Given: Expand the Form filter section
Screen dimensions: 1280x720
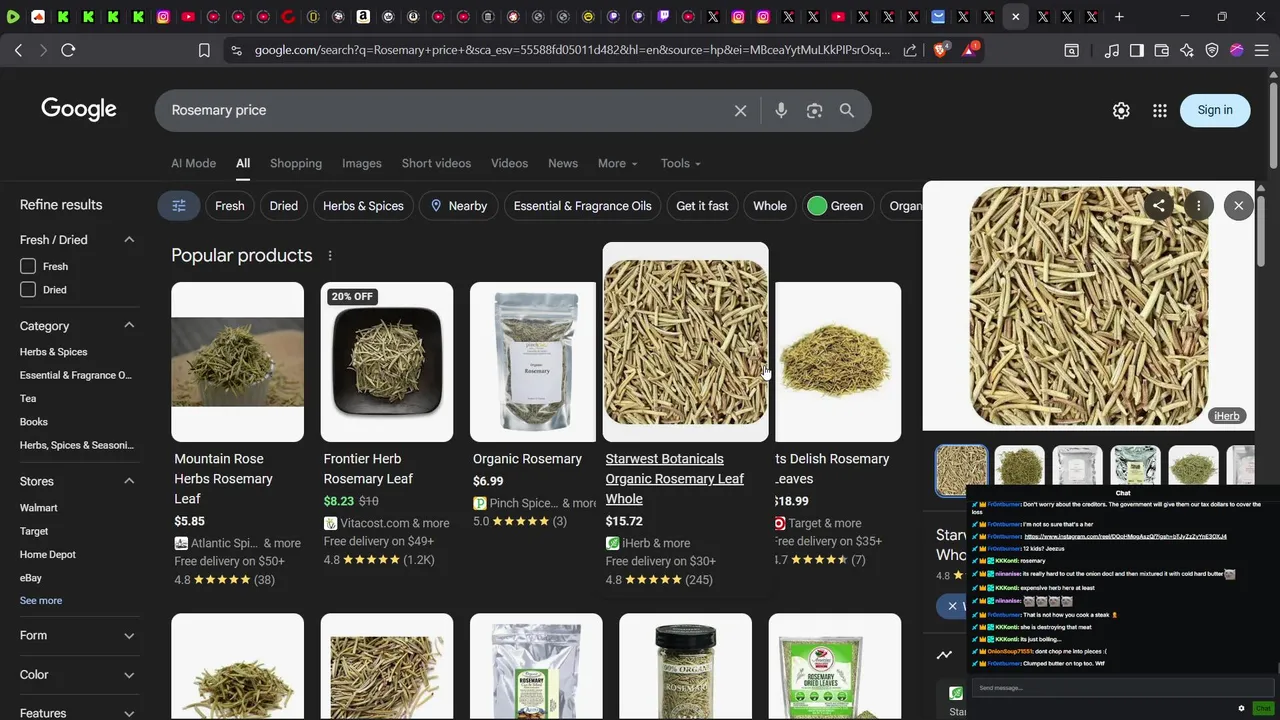Looking at the screenshot, I should (x=129, y=635).
